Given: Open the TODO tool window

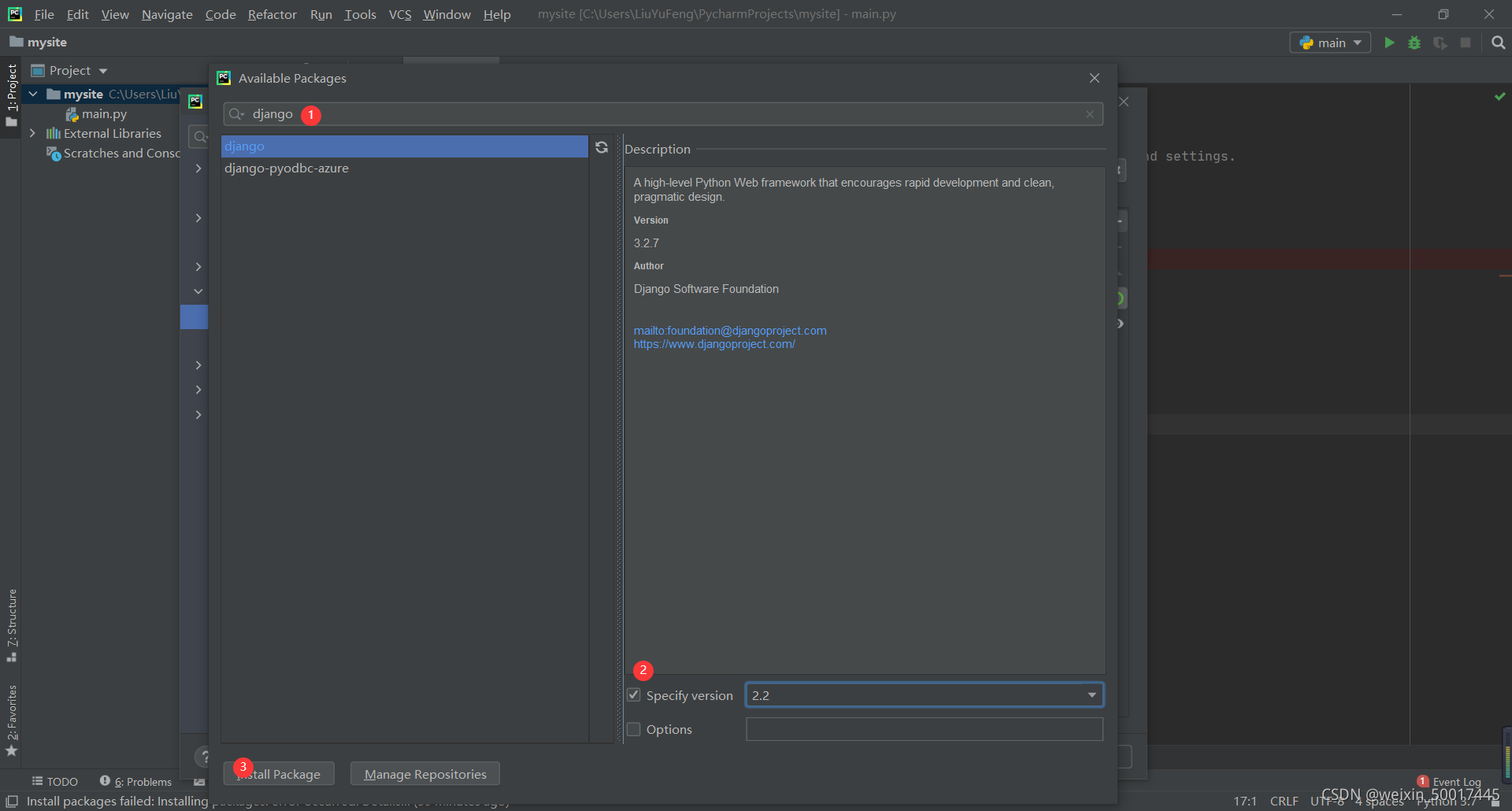Looking at the screenshot, I should coord(55,781).
